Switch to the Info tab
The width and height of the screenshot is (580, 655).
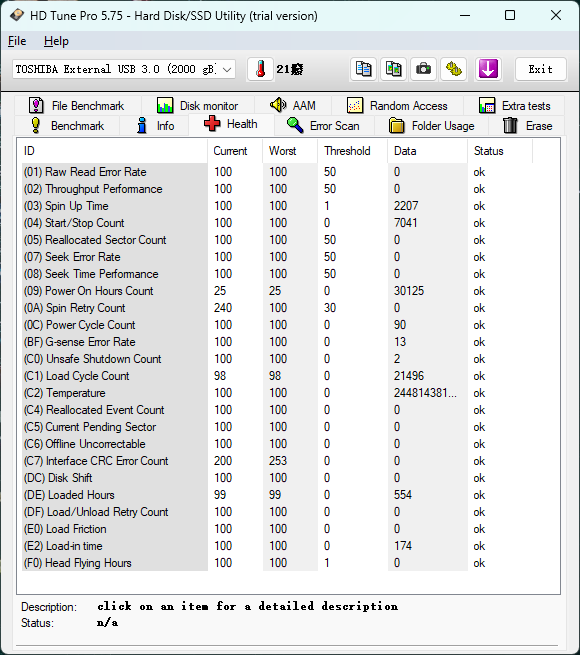tap(155, 126)
